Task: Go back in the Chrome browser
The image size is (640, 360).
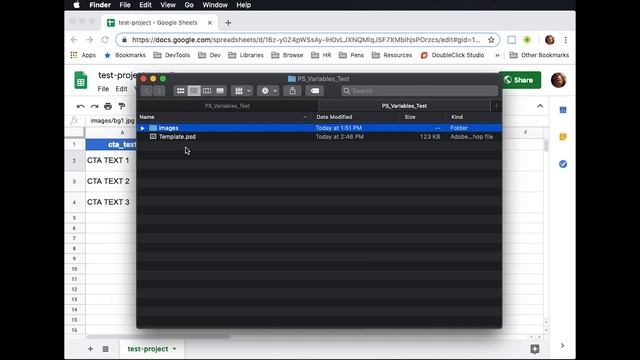Action: (74, 40)
